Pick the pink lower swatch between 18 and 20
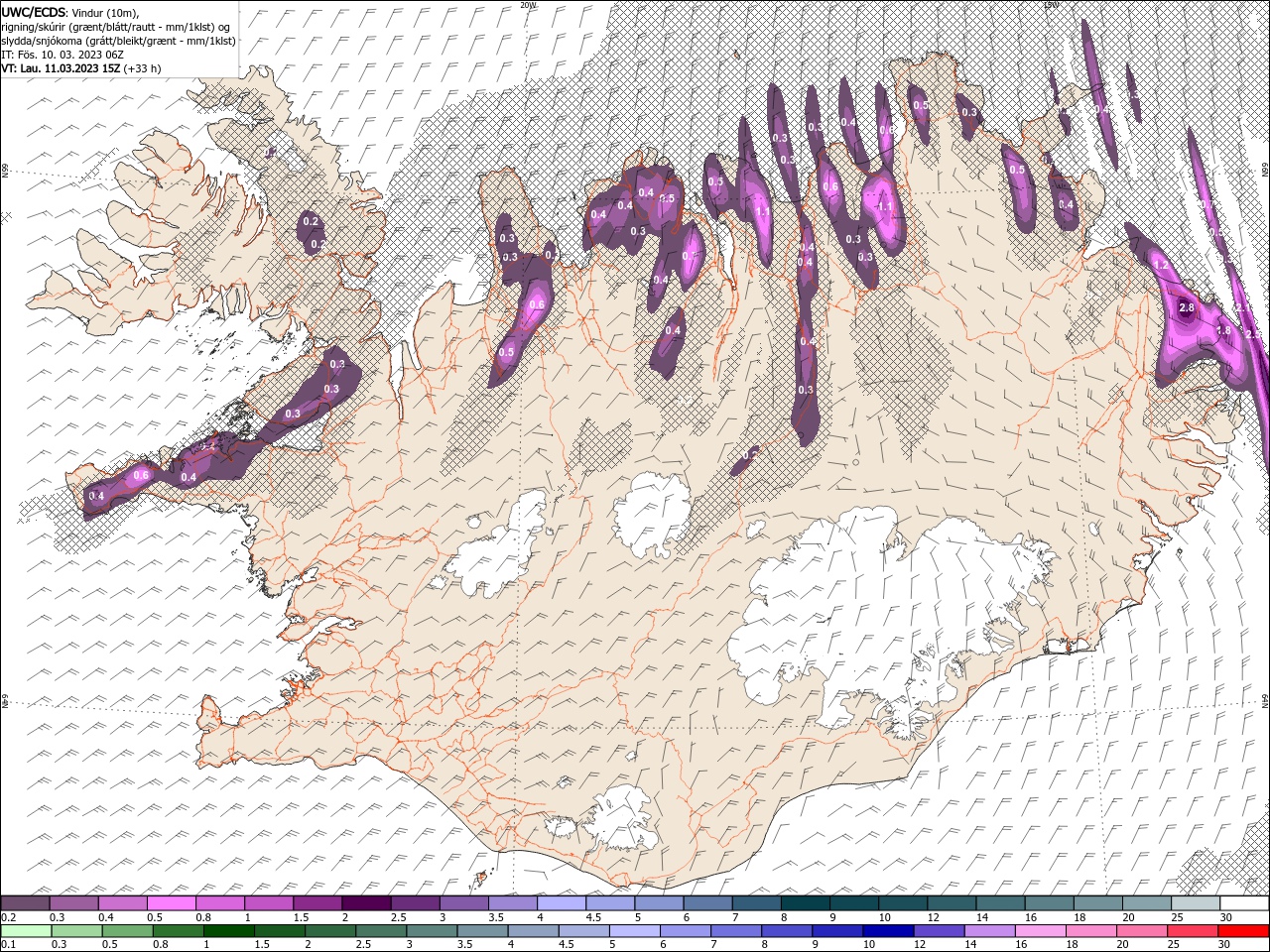Screen dimensions: 1270x952 click(x=1089, y=931)
